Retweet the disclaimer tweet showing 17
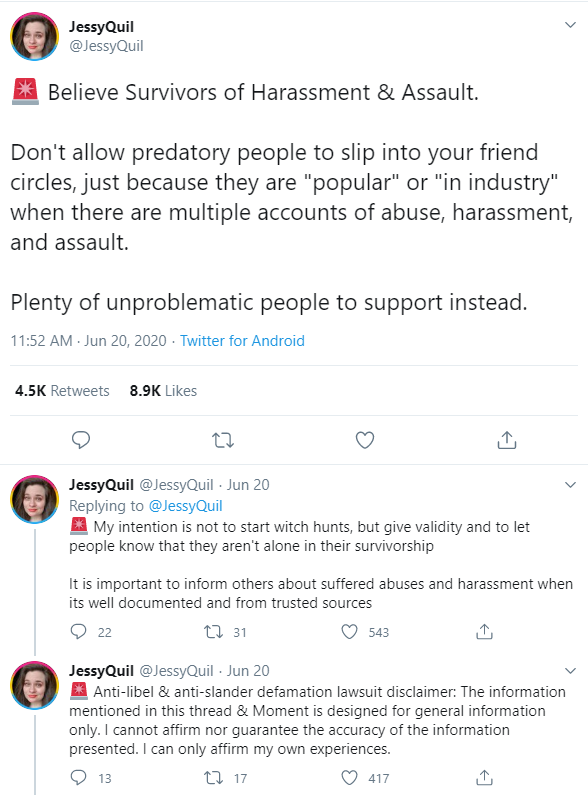This screenshot has width=588, height=795. coord(213,777)
